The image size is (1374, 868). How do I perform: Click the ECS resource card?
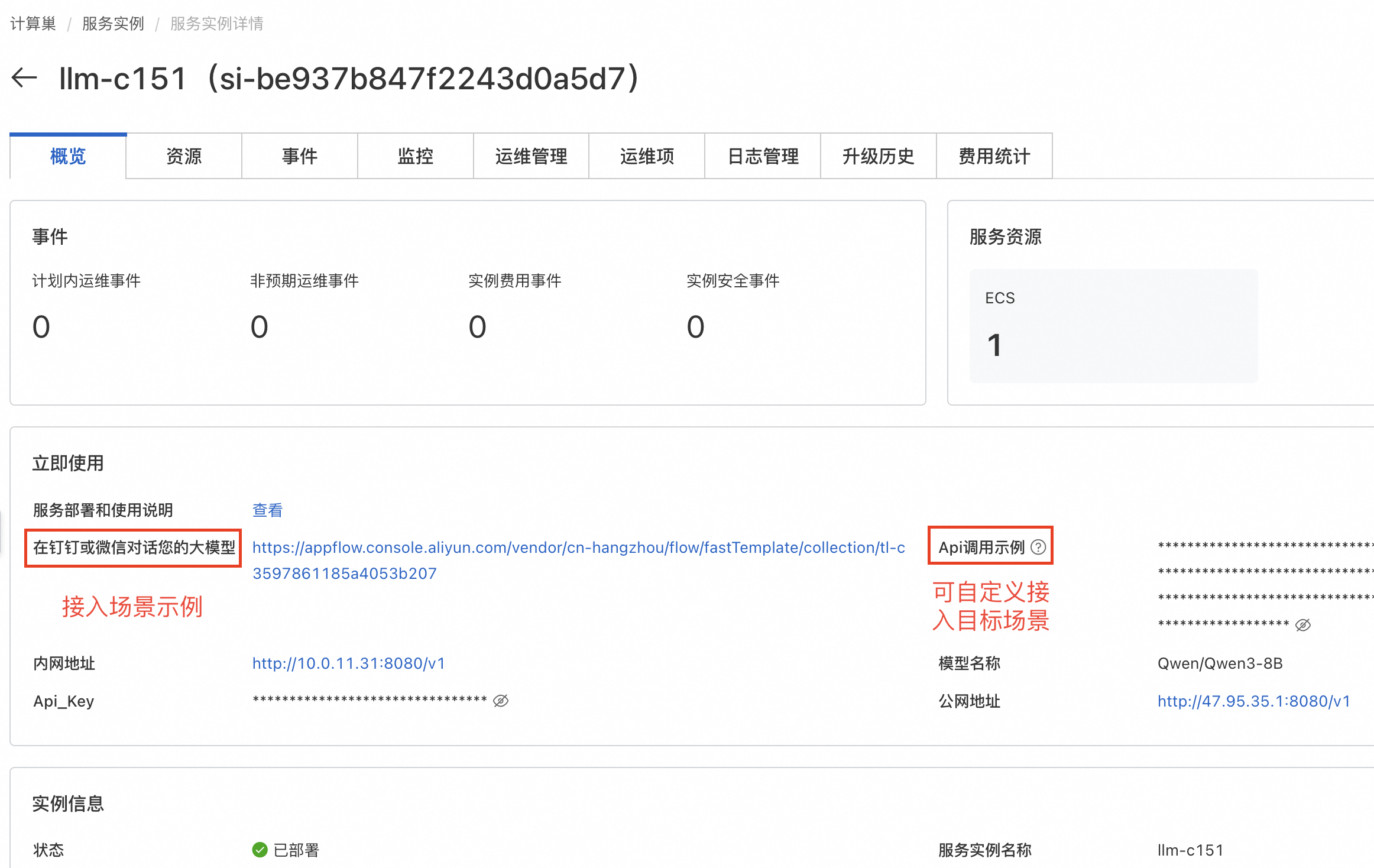[1113, 325]
